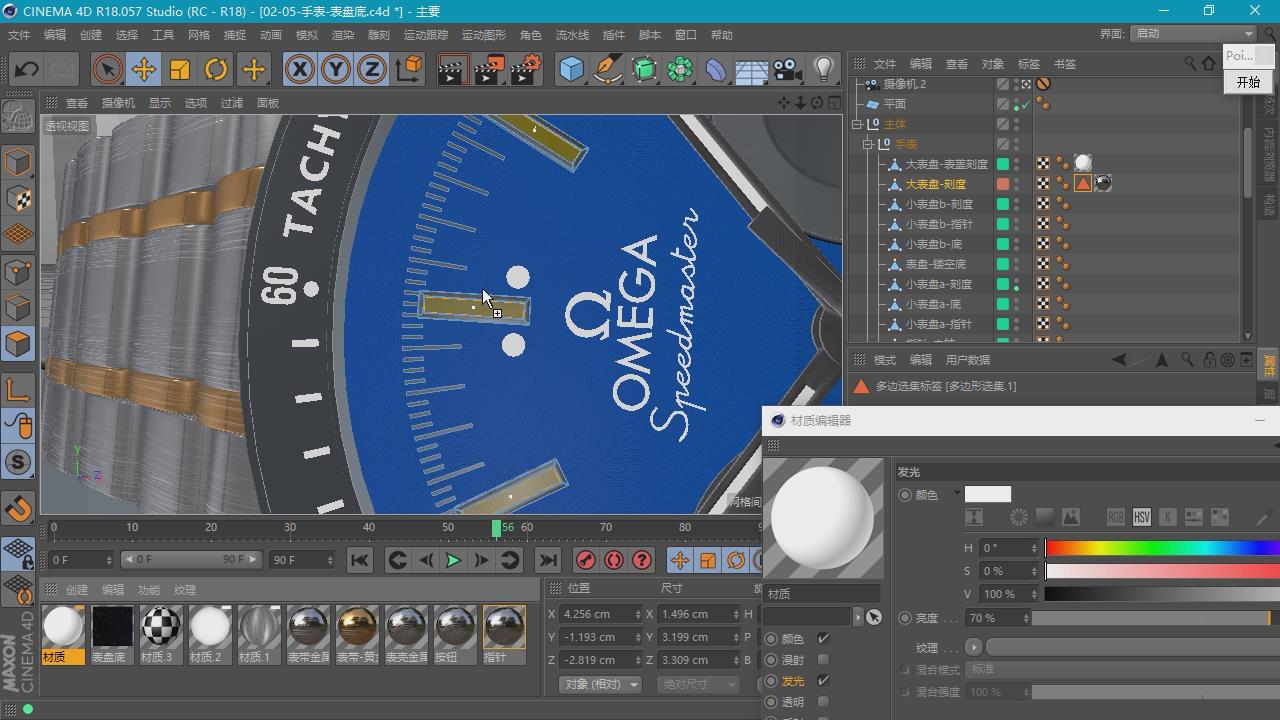1280x720 pixels.
Task: Select the 小表盘b-指针 object
Action: (939, 224)
